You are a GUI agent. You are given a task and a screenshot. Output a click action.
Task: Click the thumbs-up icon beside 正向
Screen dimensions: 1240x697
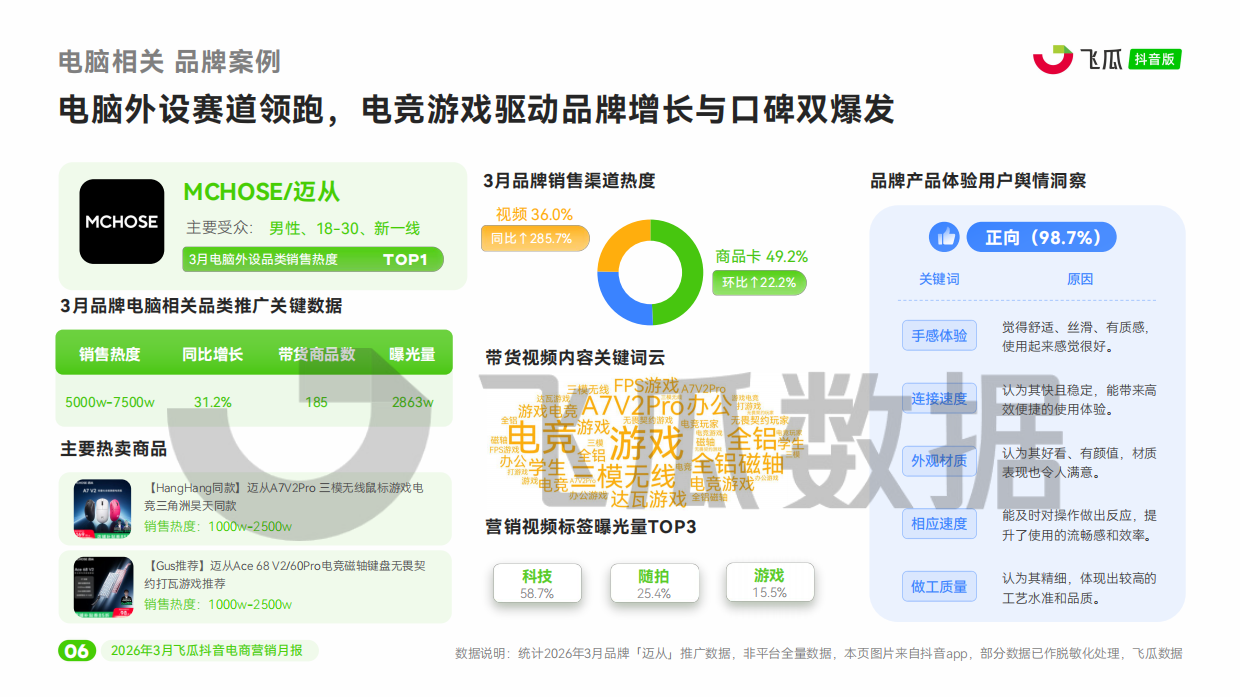[x=944, y=237]
